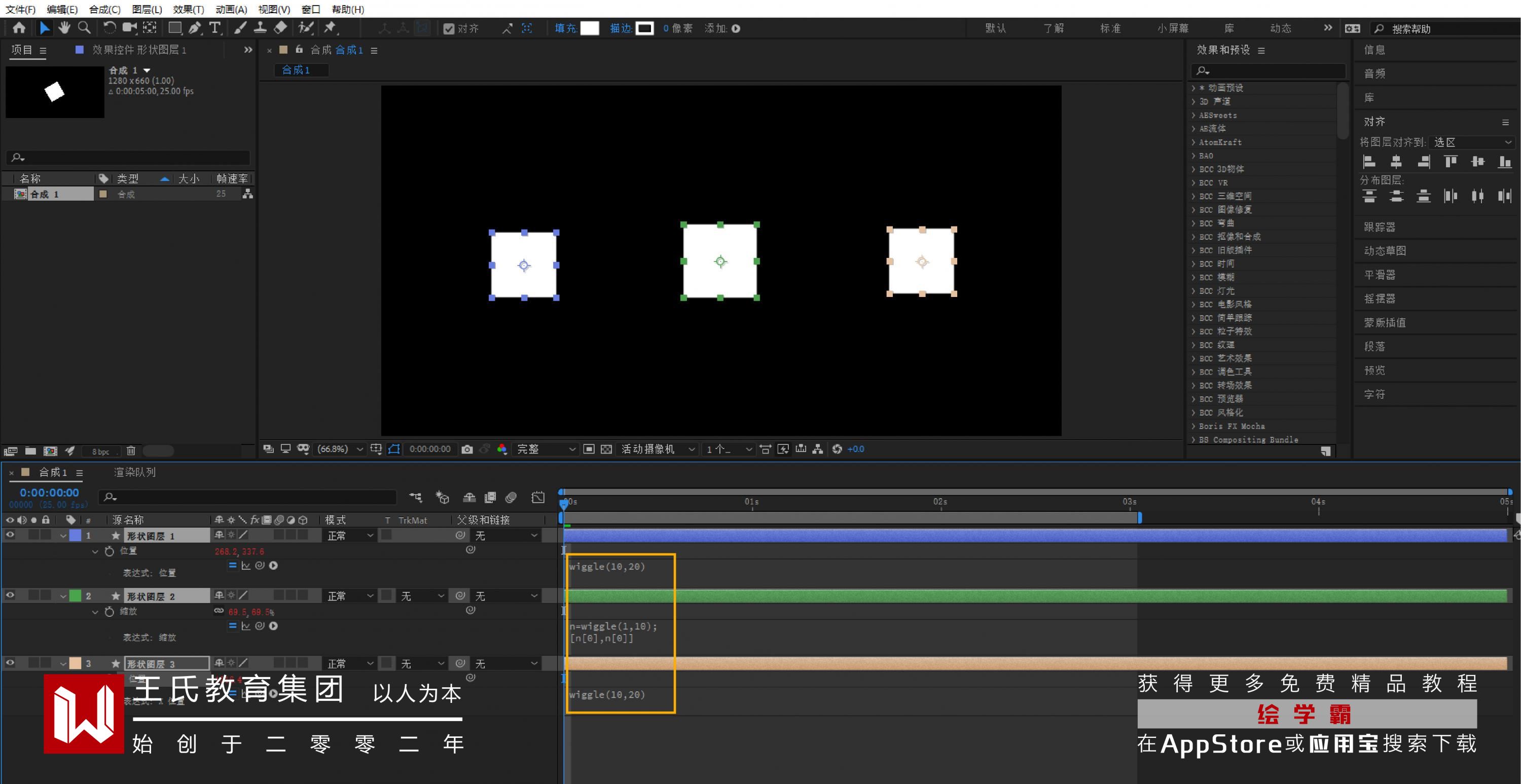Toggle visibility of 形状图层 3
The height and width of the screenshot is (784, 1521).
click(x=10, y=663)
